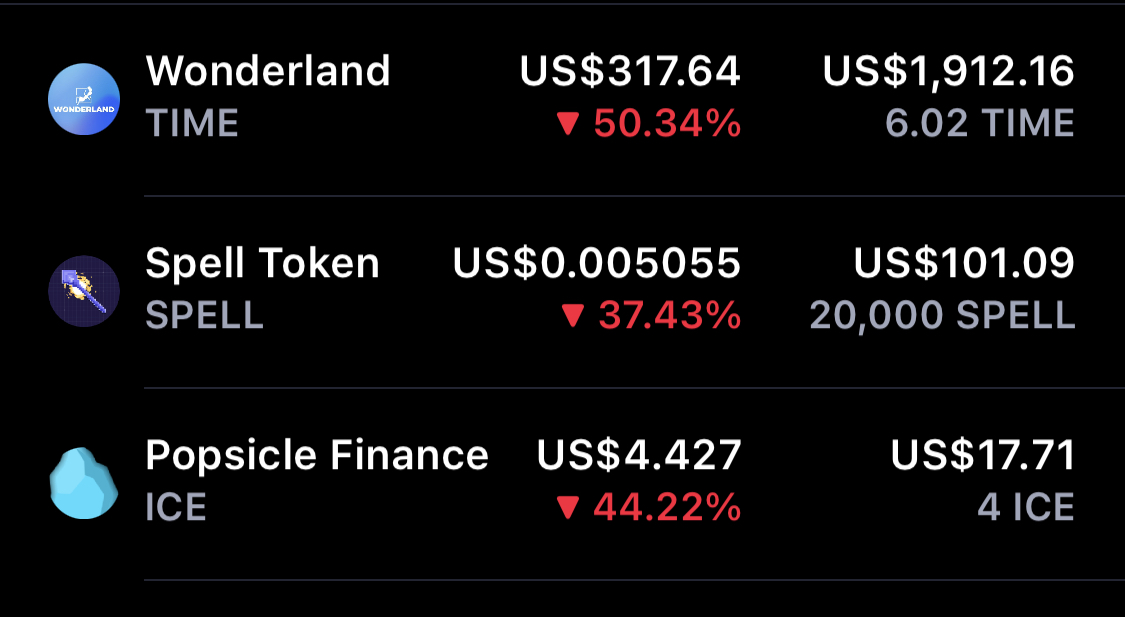Screen dimensions: 1125x617
Task: Open the Popsicle Finance portfolio row
Action: tap(560, 480)
